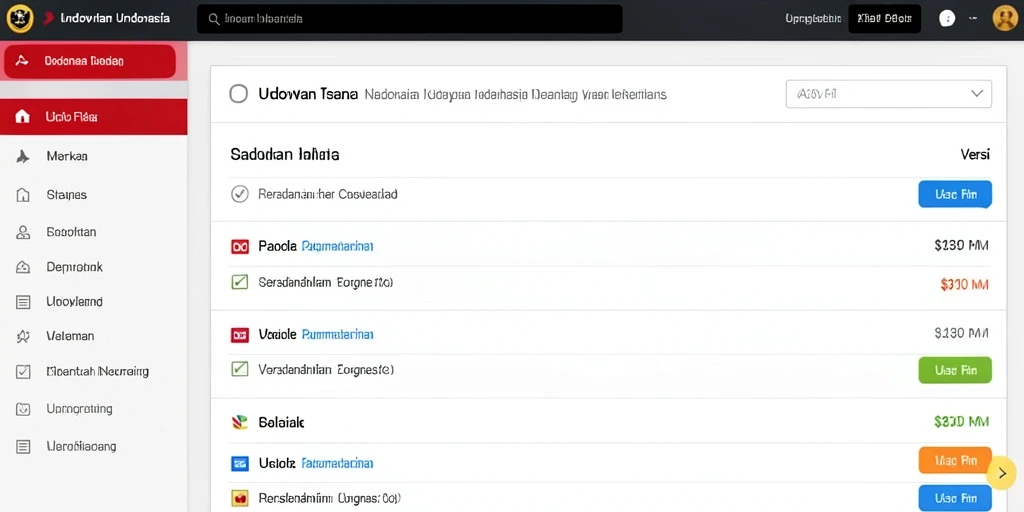Click the star icon beside Velaman

pos(23,336)
